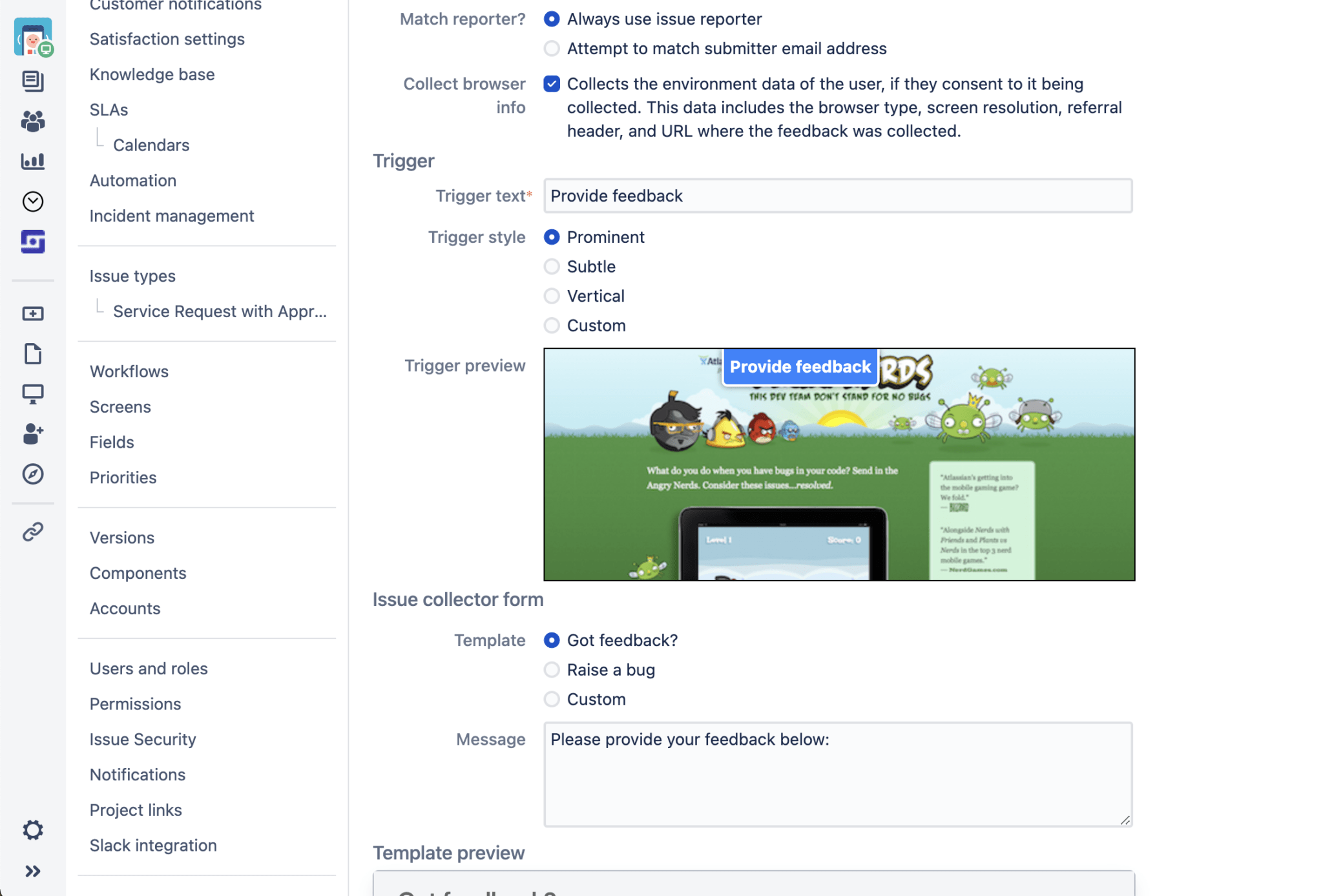Open the link icon in the sidebar

coord(33,531)
